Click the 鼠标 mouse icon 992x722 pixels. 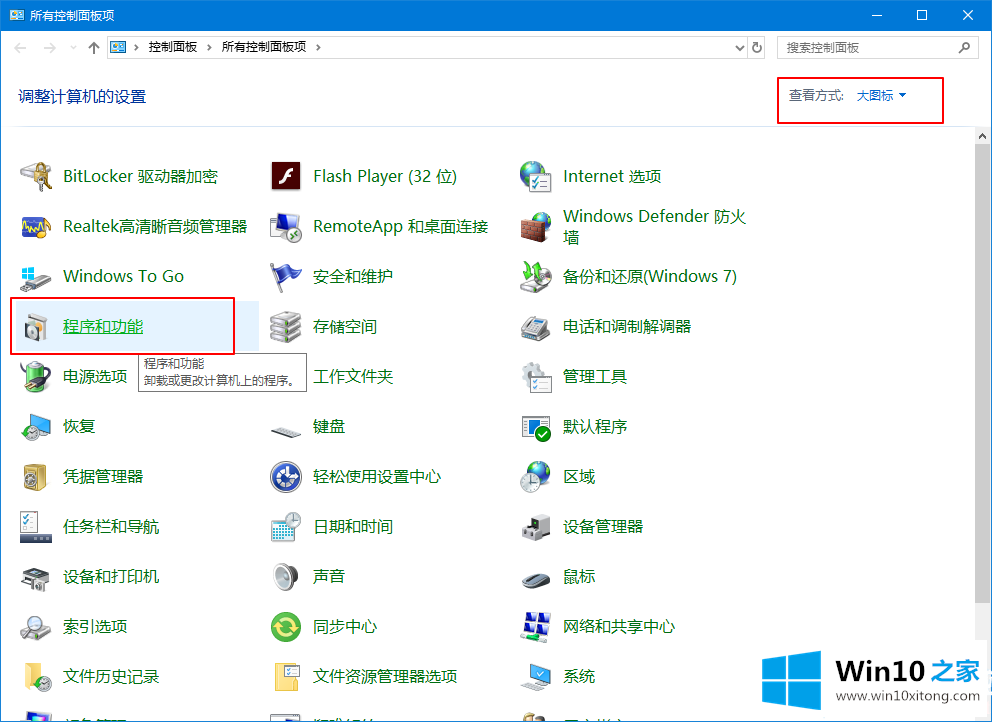[x=536, y=578]
